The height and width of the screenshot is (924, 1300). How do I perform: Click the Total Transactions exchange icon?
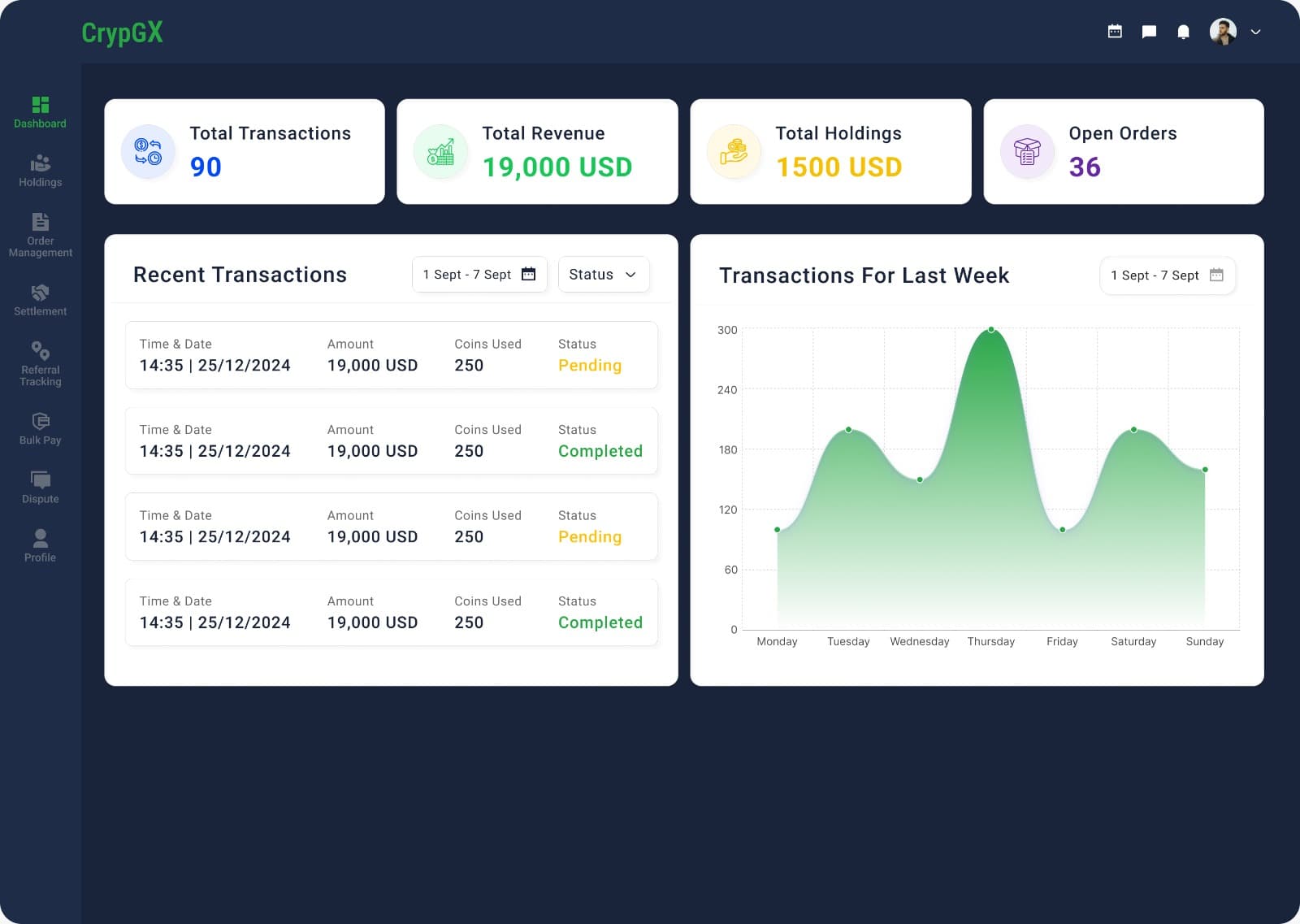[148, 151]
